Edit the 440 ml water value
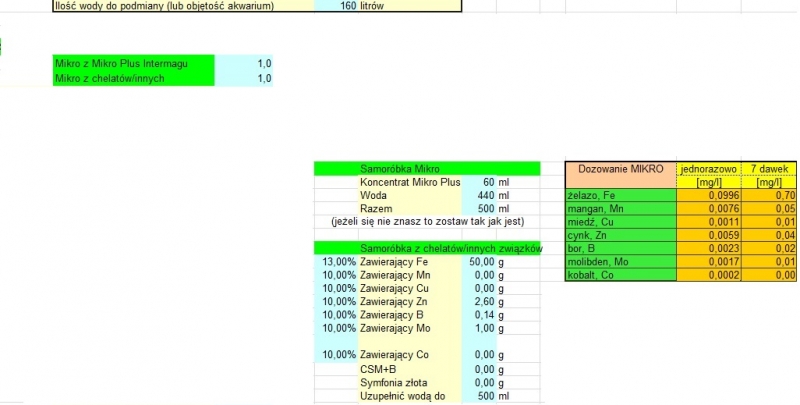 coord(479,195)
